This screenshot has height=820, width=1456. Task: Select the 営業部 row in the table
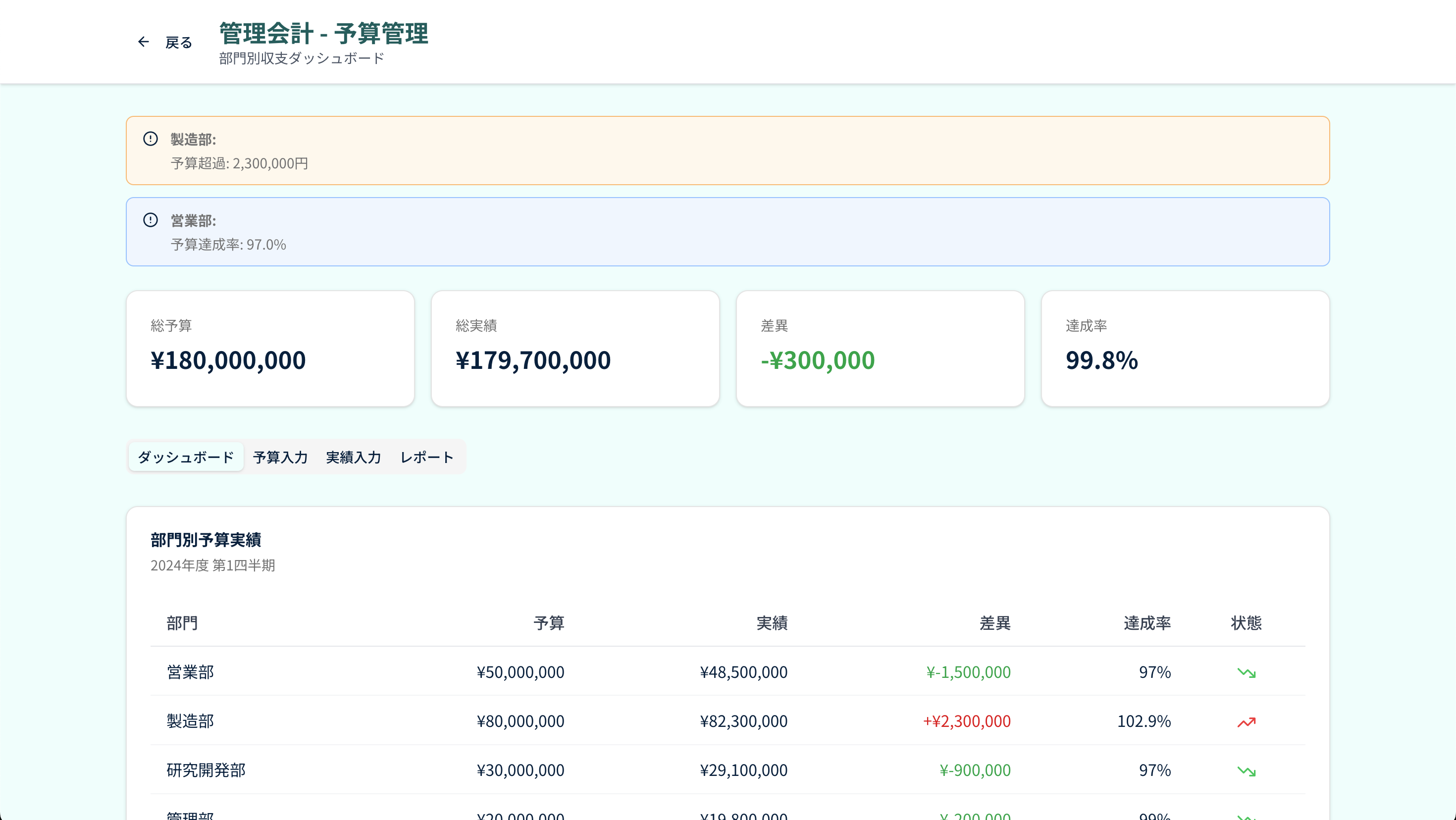(728, 672)
